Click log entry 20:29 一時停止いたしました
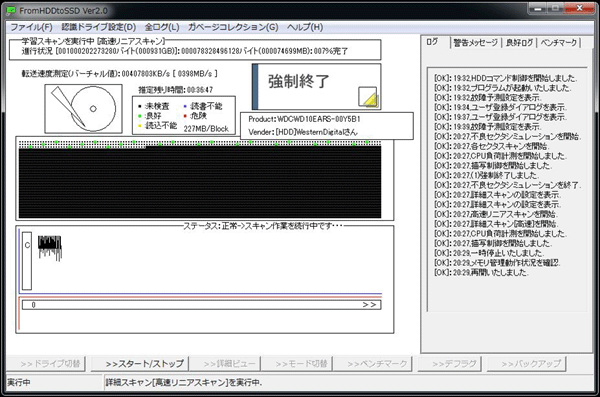This screenshot has width=600, height=397. pos(489,253)
